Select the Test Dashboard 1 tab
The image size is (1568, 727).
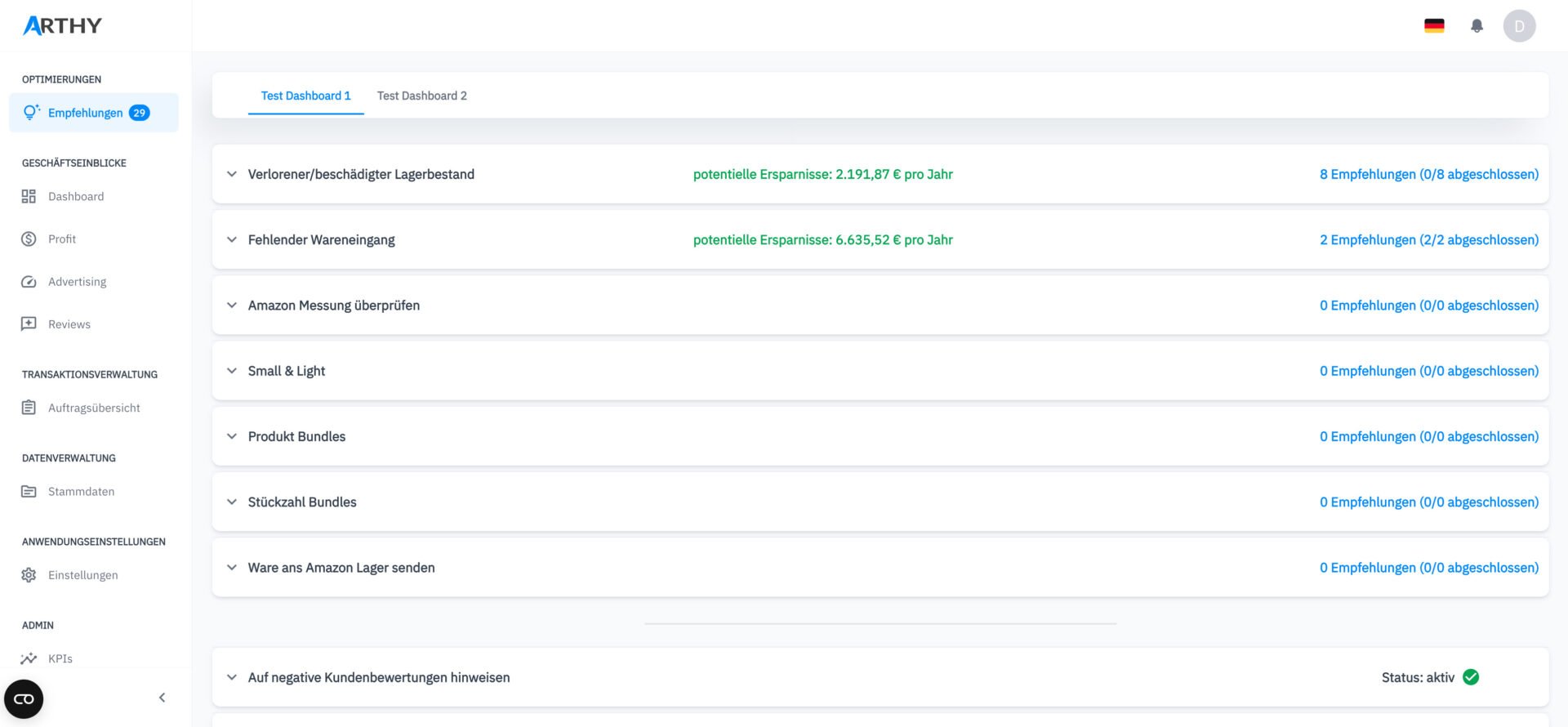[305, 96]
